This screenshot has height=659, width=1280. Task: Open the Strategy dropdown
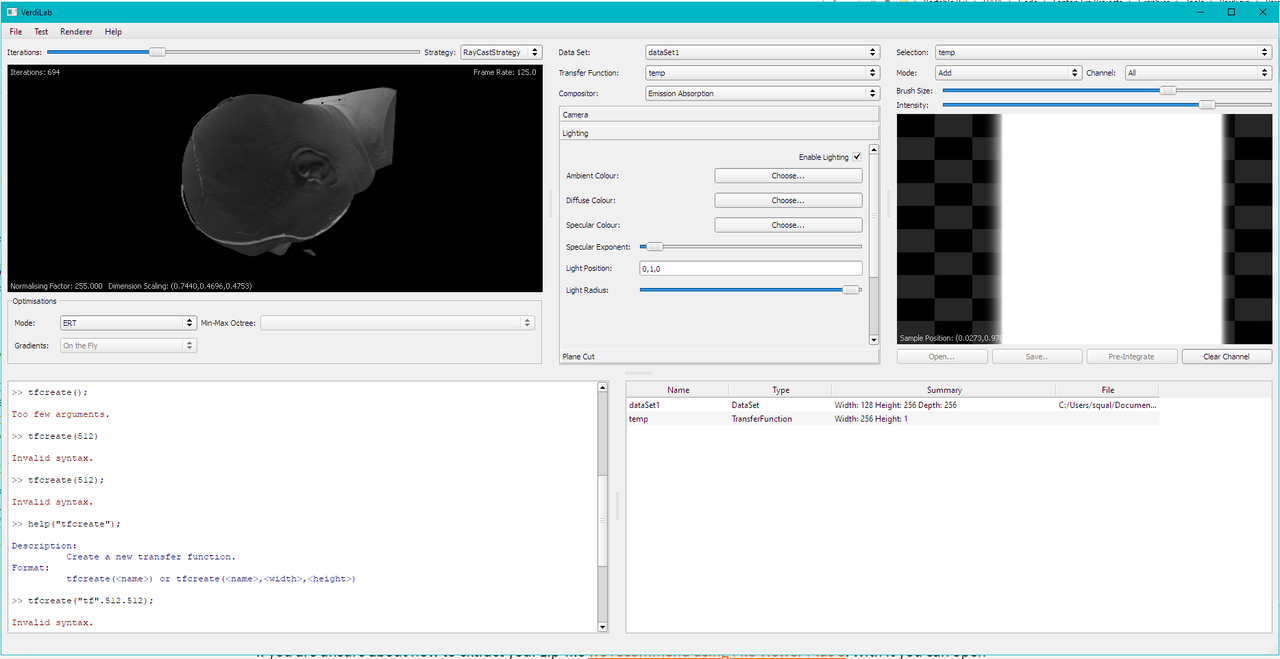pos(501,52)
